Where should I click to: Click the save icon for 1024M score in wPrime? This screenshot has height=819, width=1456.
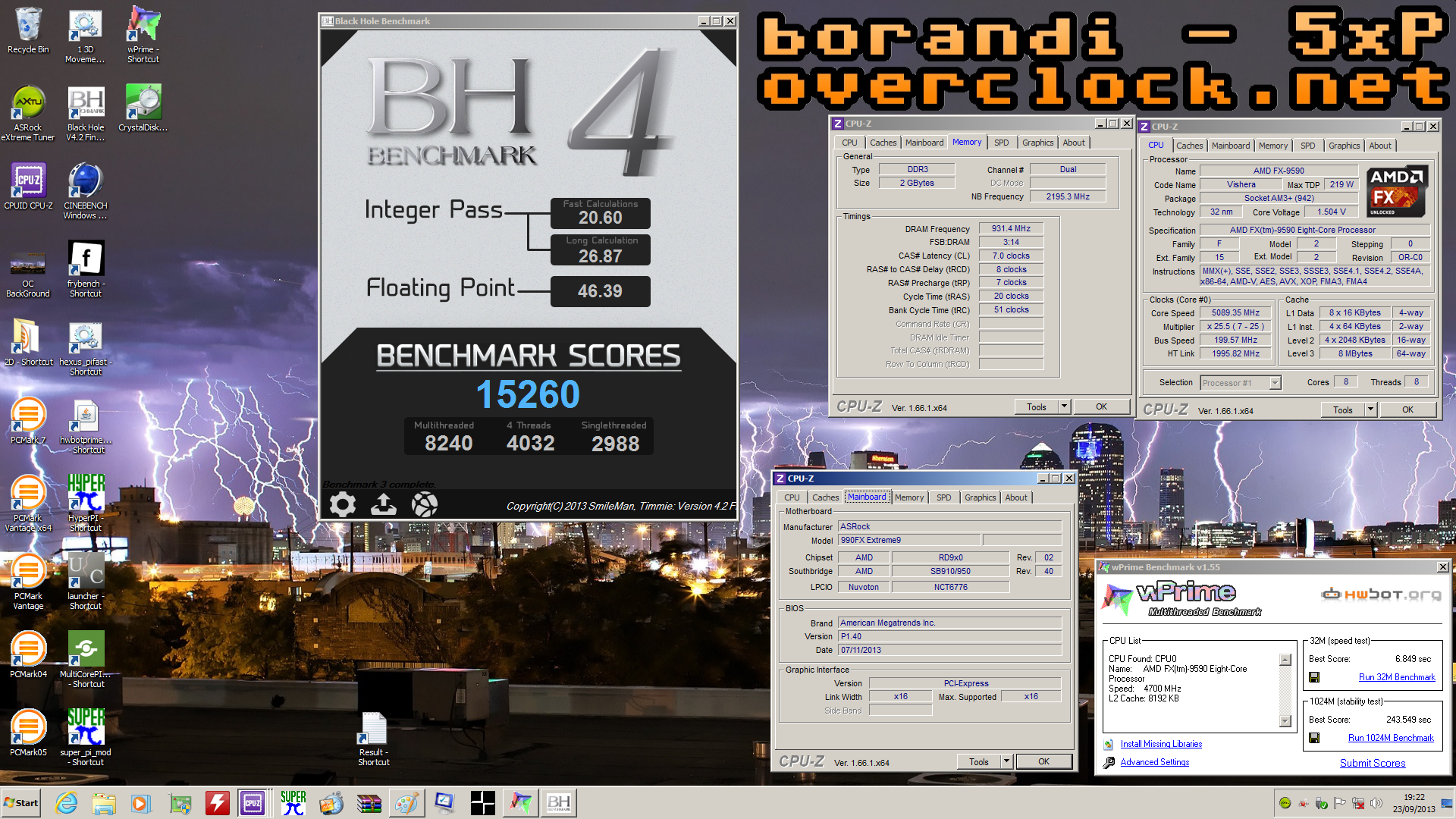(x=1314, y=738)
